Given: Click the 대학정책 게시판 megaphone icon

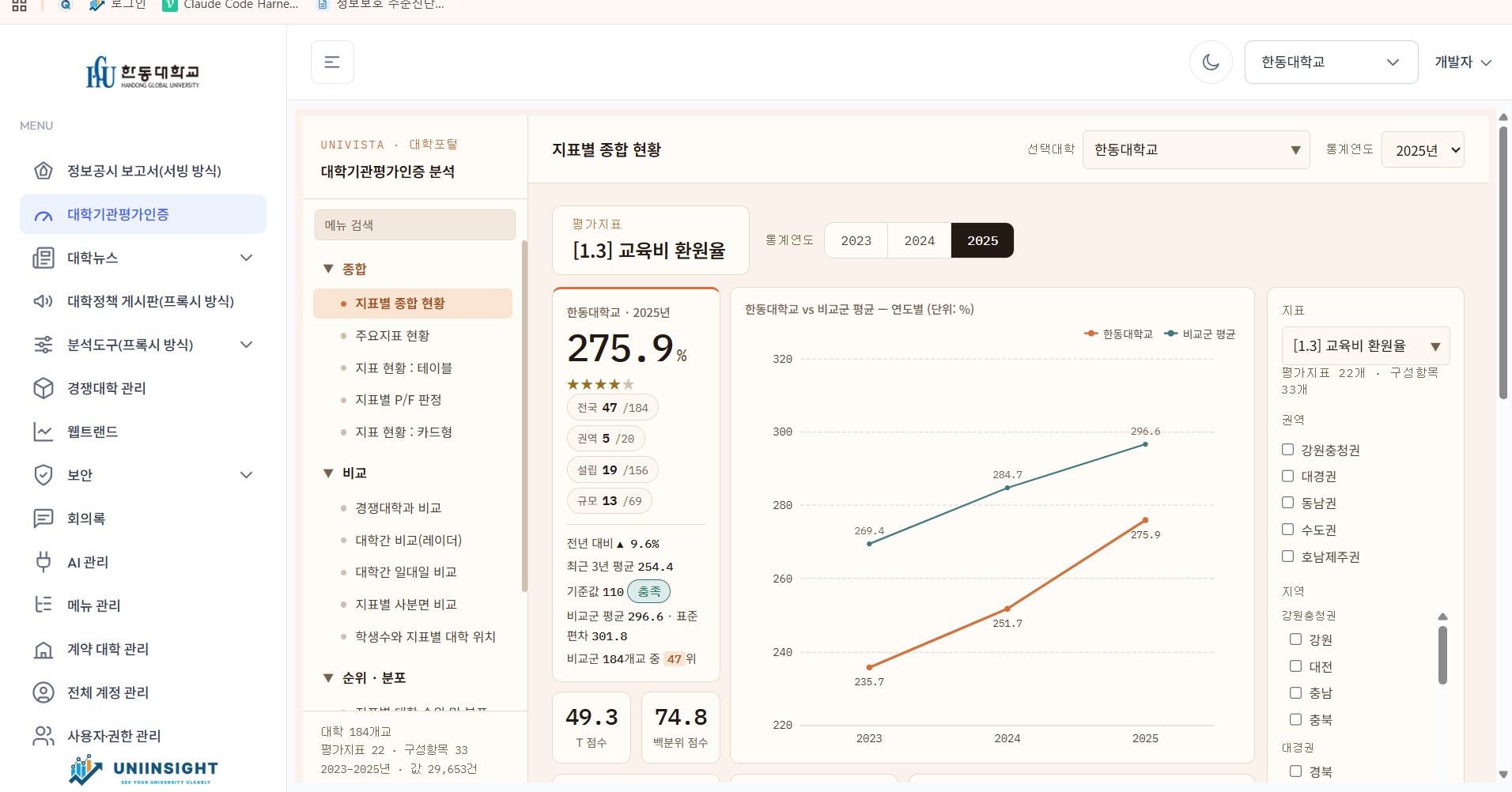Looking at the screenshot, I should pos(43,301).
